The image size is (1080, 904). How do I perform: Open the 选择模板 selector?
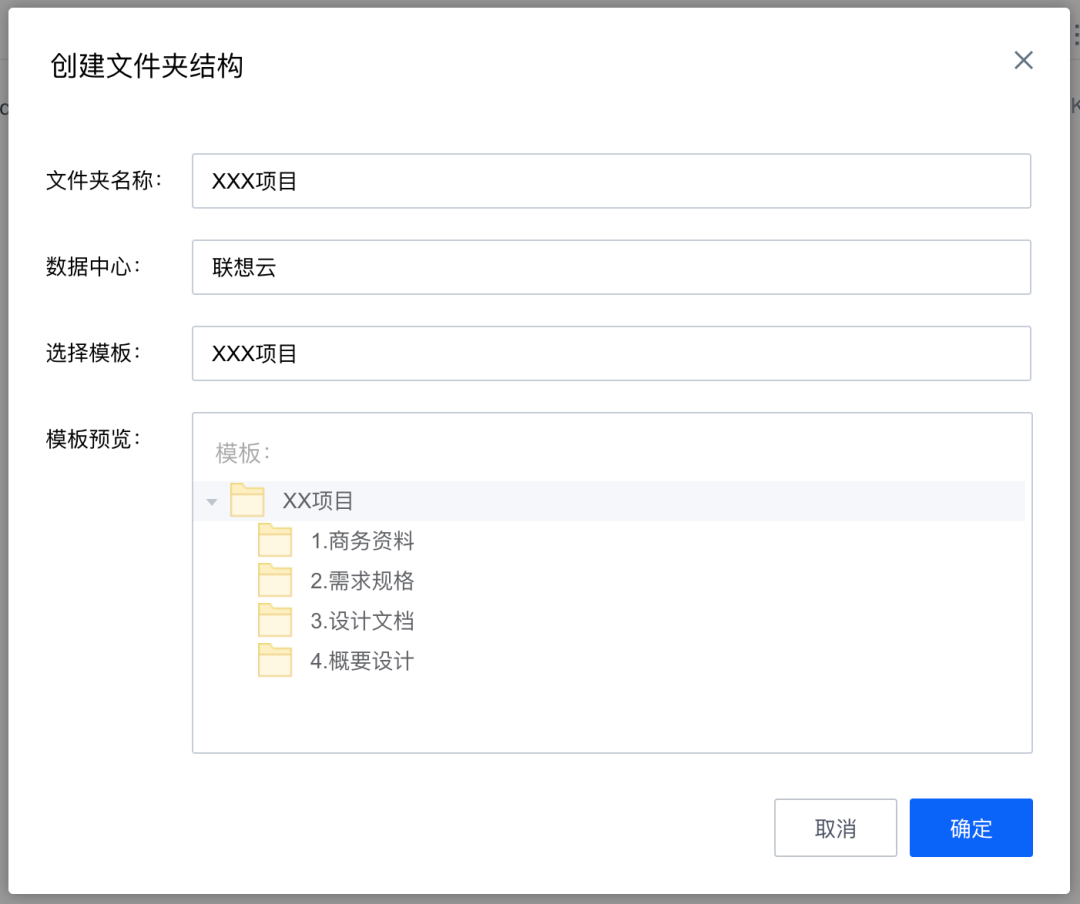(x=611, y=353)
